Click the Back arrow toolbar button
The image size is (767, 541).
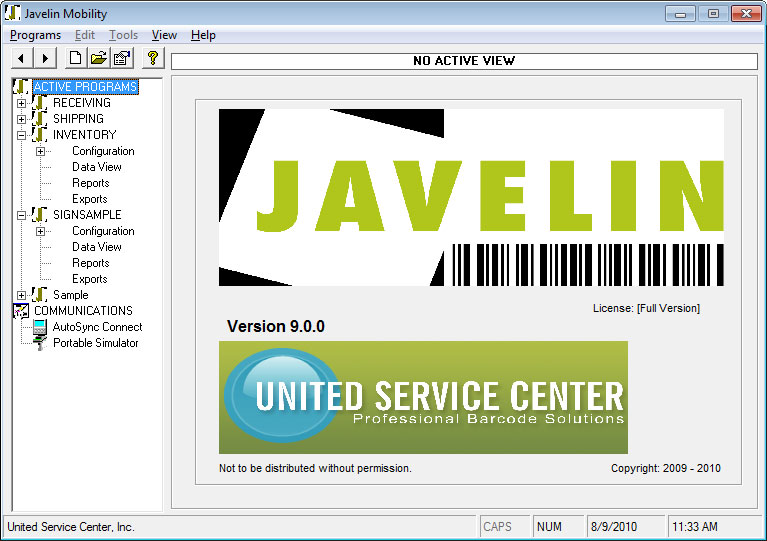coord(22,59)
